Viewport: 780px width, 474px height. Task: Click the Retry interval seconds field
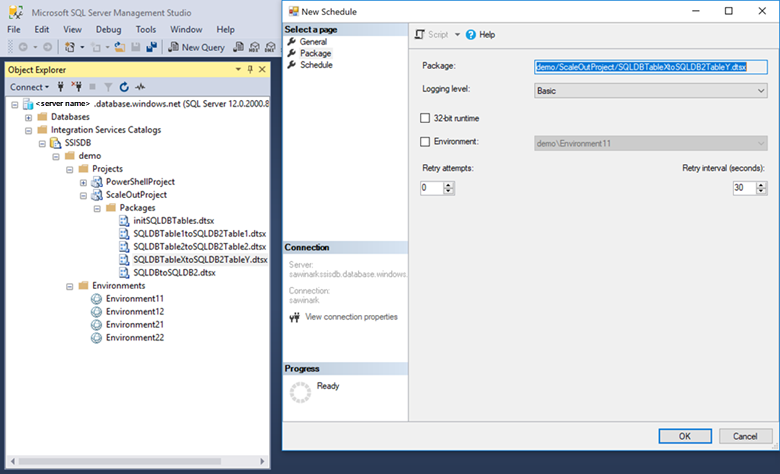pyautogui.click(x=745, y=188)
